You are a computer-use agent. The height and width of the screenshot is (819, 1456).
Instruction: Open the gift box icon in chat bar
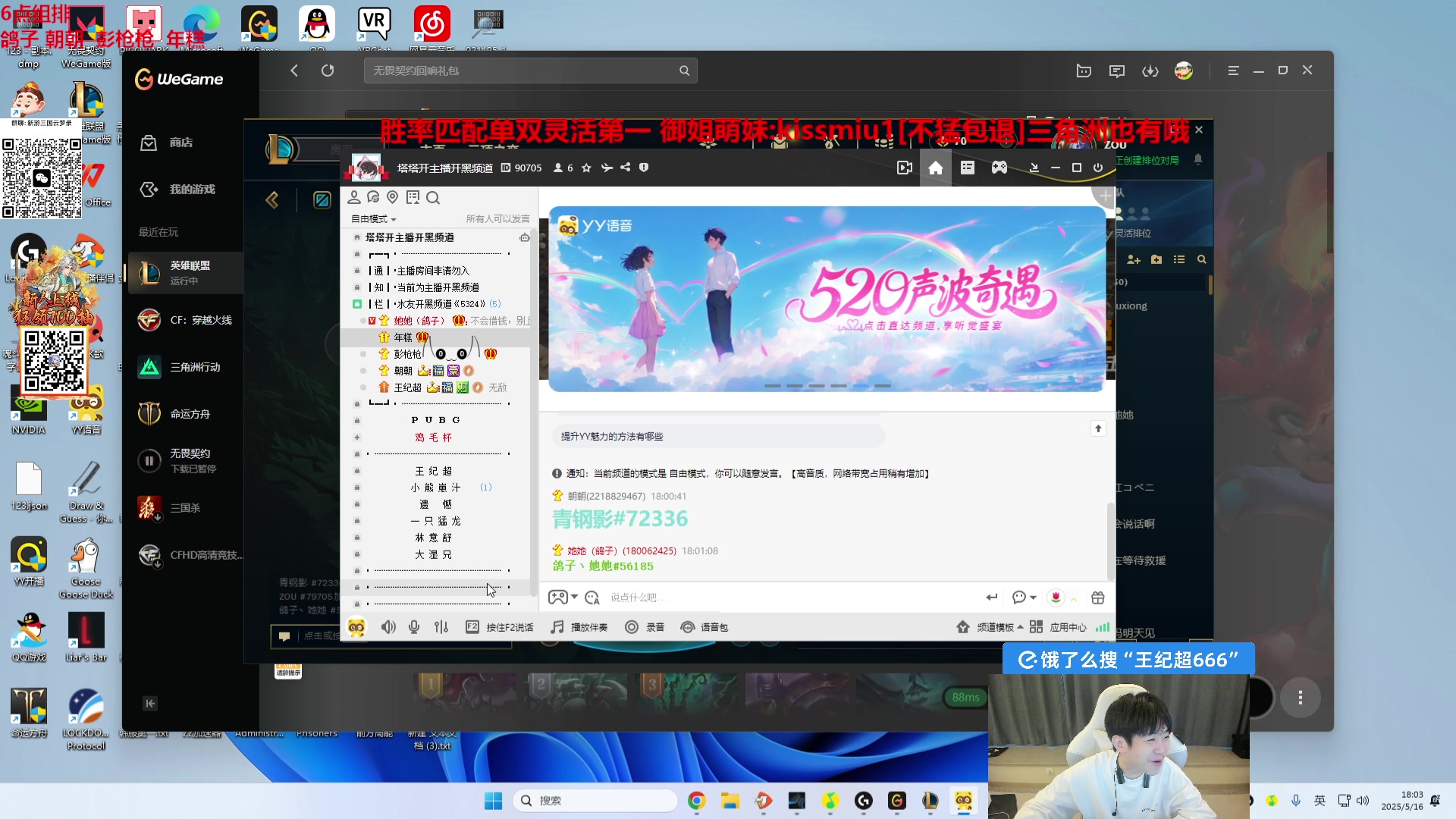1097,598
